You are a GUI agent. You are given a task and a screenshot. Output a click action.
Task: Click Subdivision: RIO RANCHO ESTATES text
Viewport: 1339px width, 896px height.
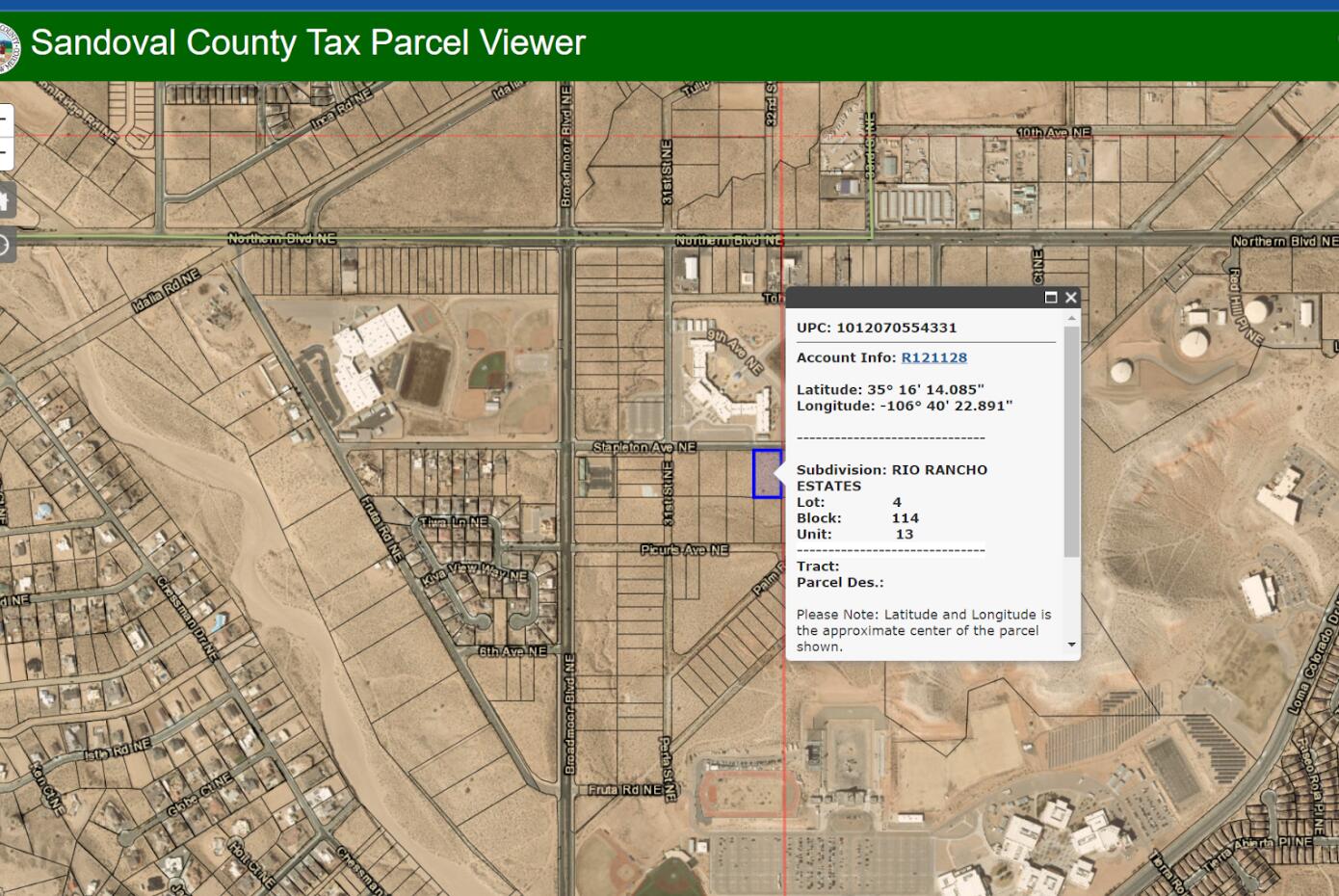pos(892,478)
